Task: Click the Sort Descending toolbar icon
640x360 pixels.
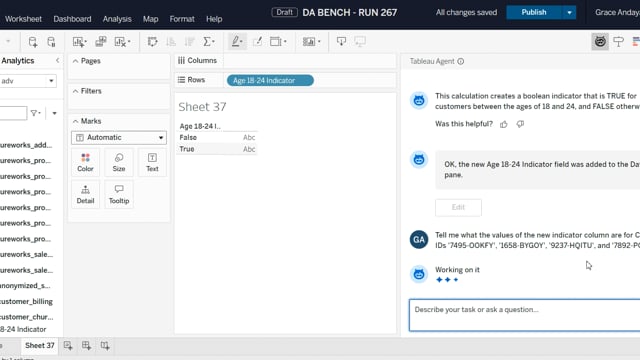Action: pos(189,42)
